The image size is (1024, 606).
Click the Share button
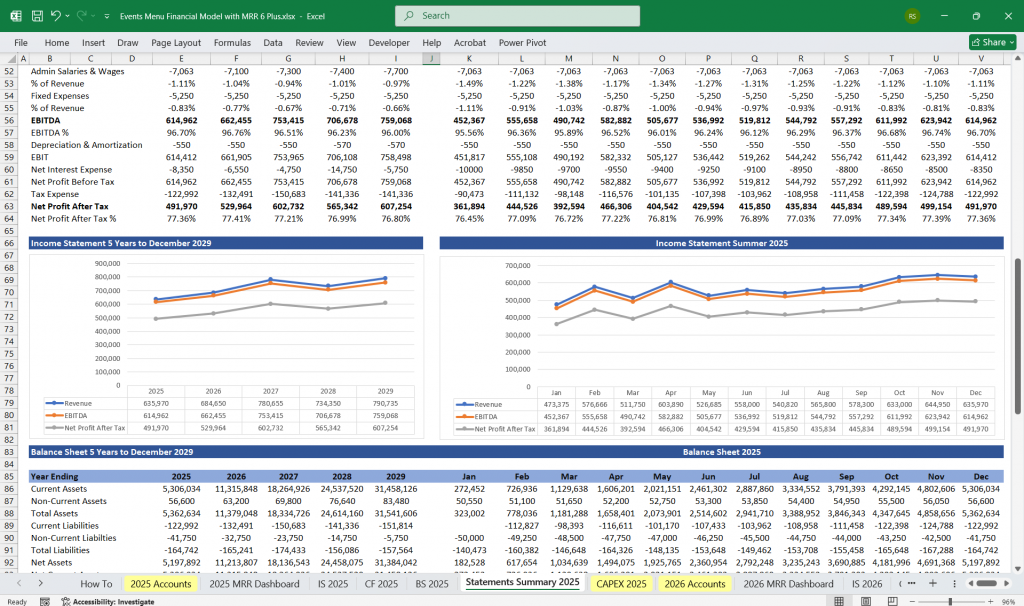(988, 42)
